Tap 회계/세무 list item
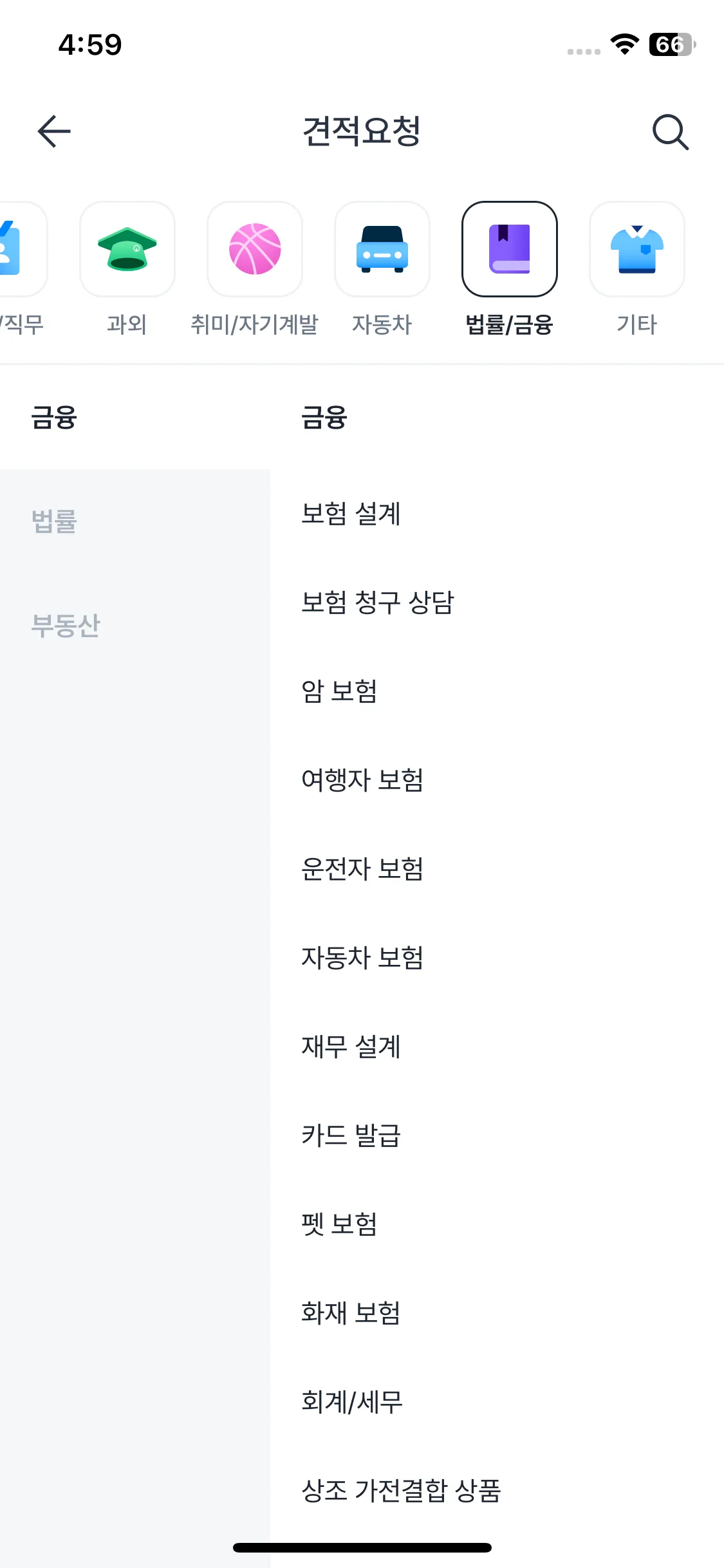 click(x=352, y=1402)
